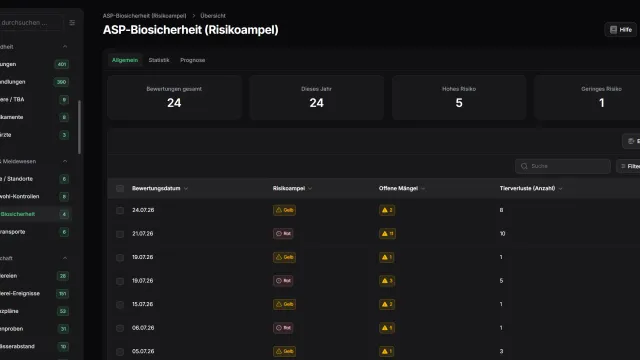Click the 390 count badge in the sidebar

coord(62,82)
